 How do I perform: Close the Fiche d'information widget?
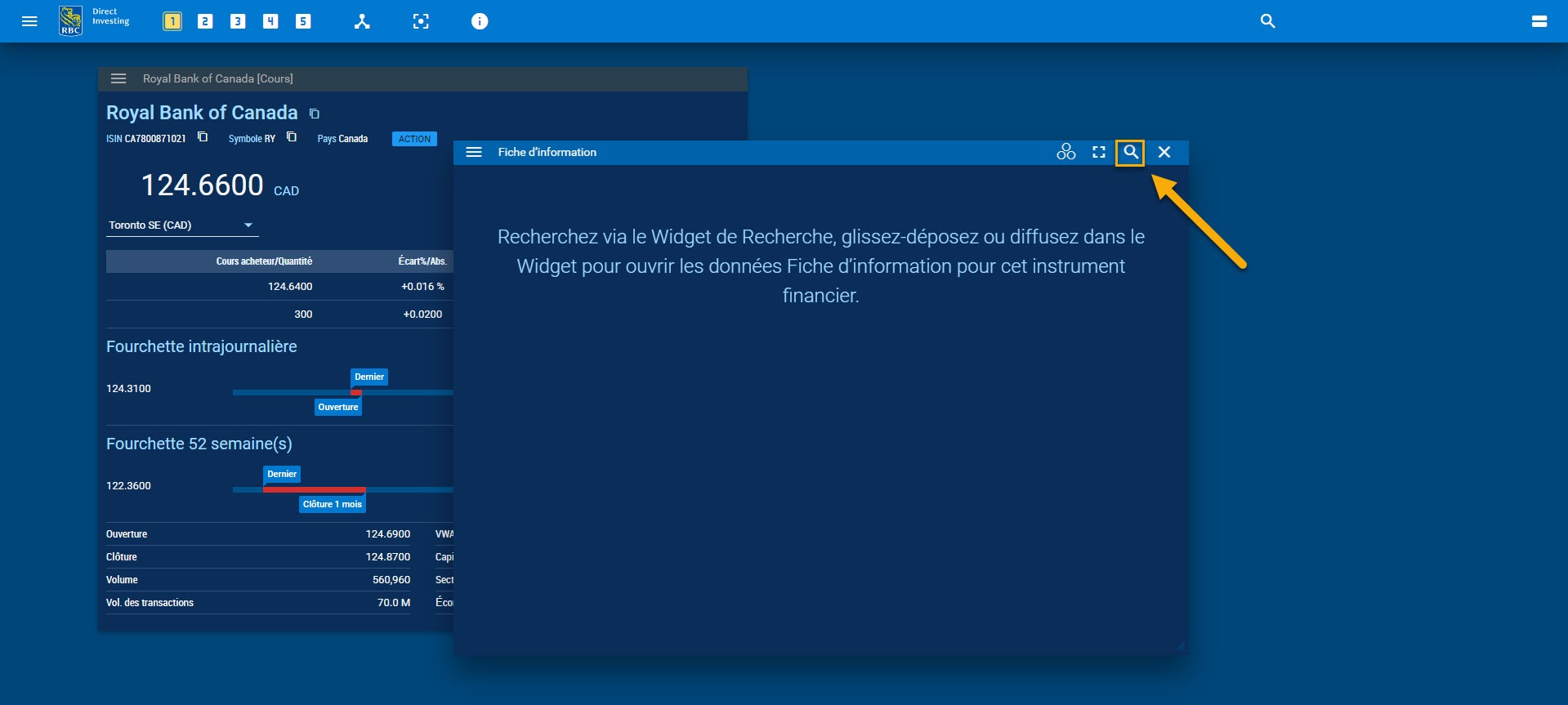1164,152
